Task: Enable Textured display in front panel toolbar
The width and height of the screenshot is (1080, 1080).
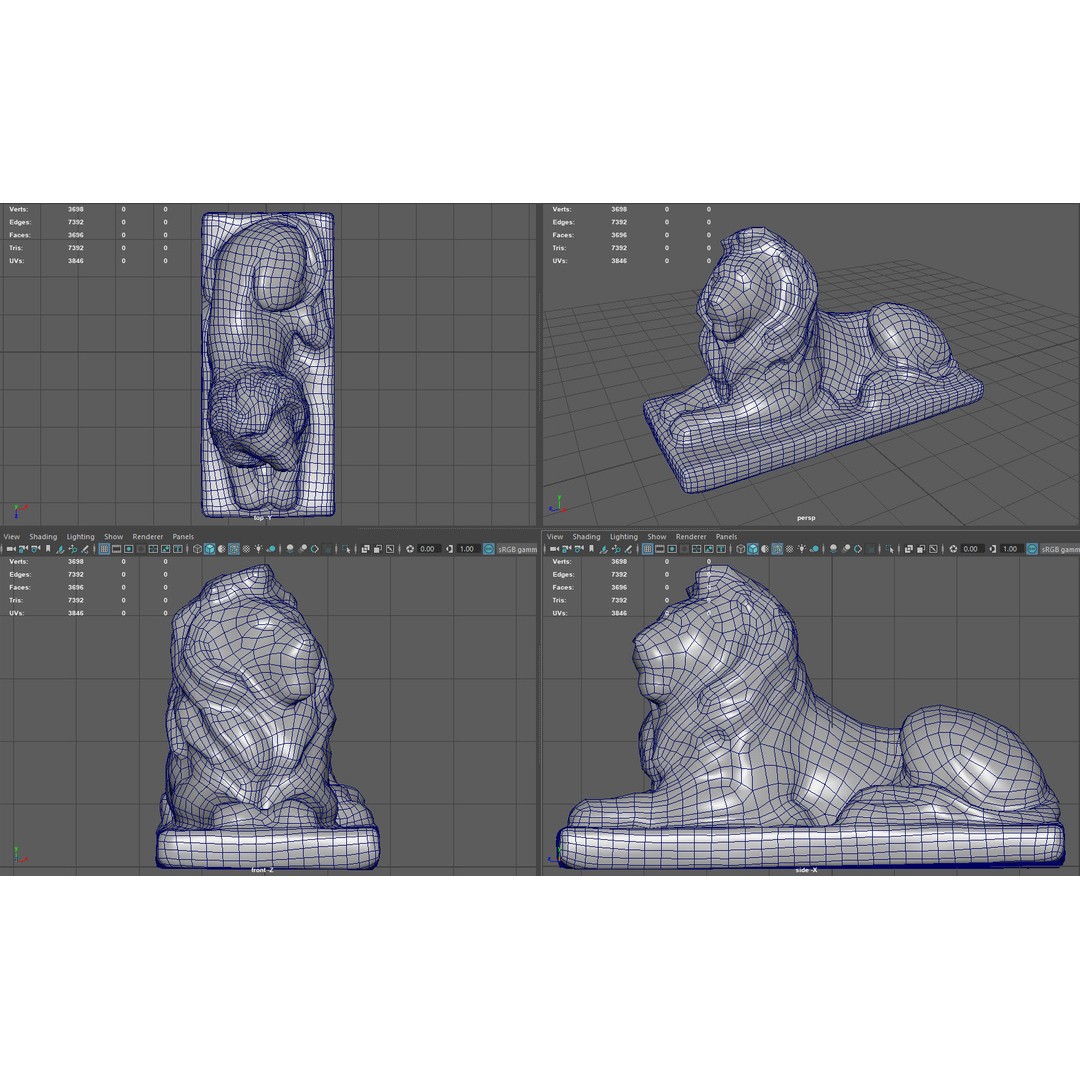Action: click(247, 549)
